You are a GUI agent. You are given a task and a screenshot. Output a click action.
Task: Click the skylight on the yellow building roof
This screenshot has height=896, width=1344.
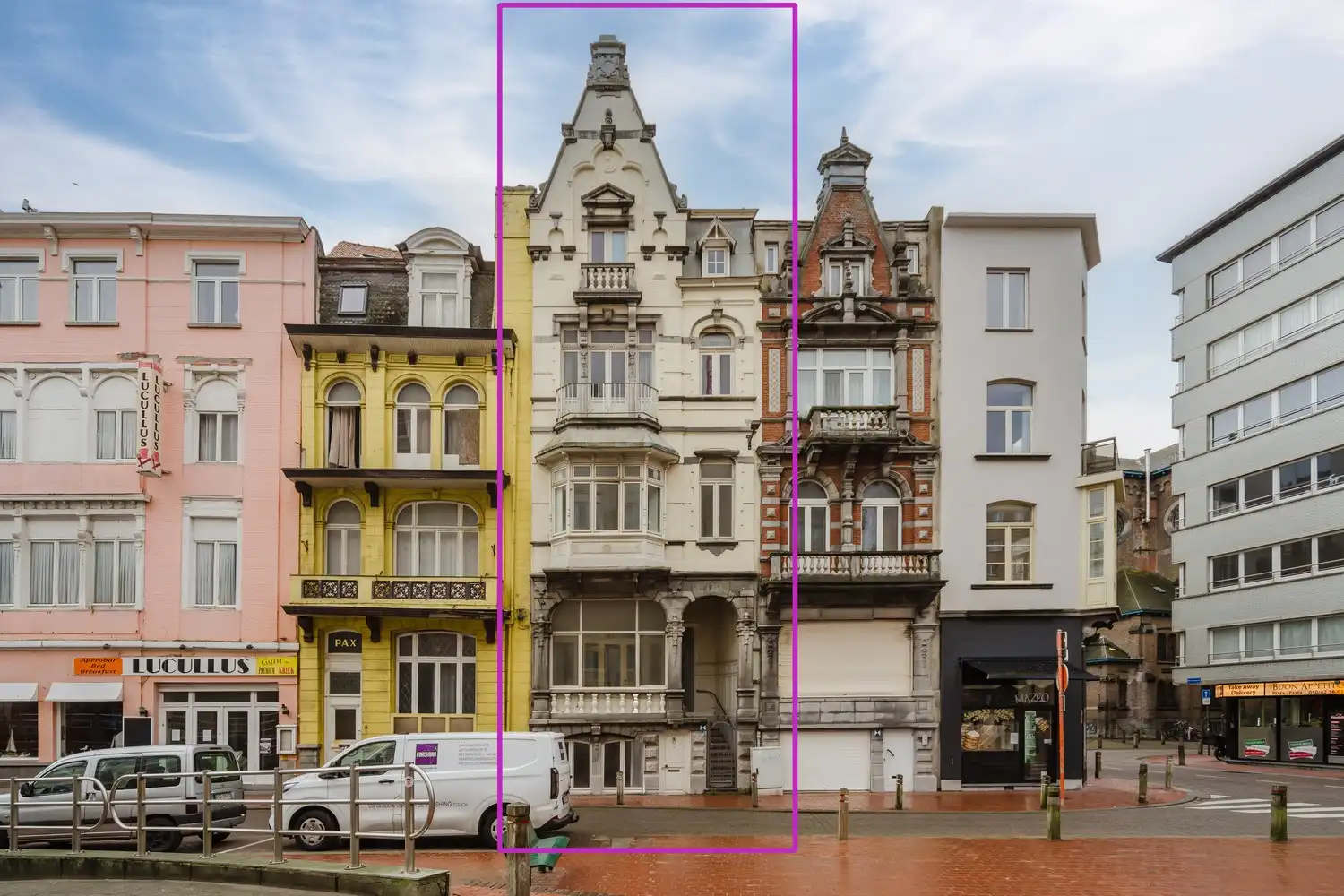point(350,298)
